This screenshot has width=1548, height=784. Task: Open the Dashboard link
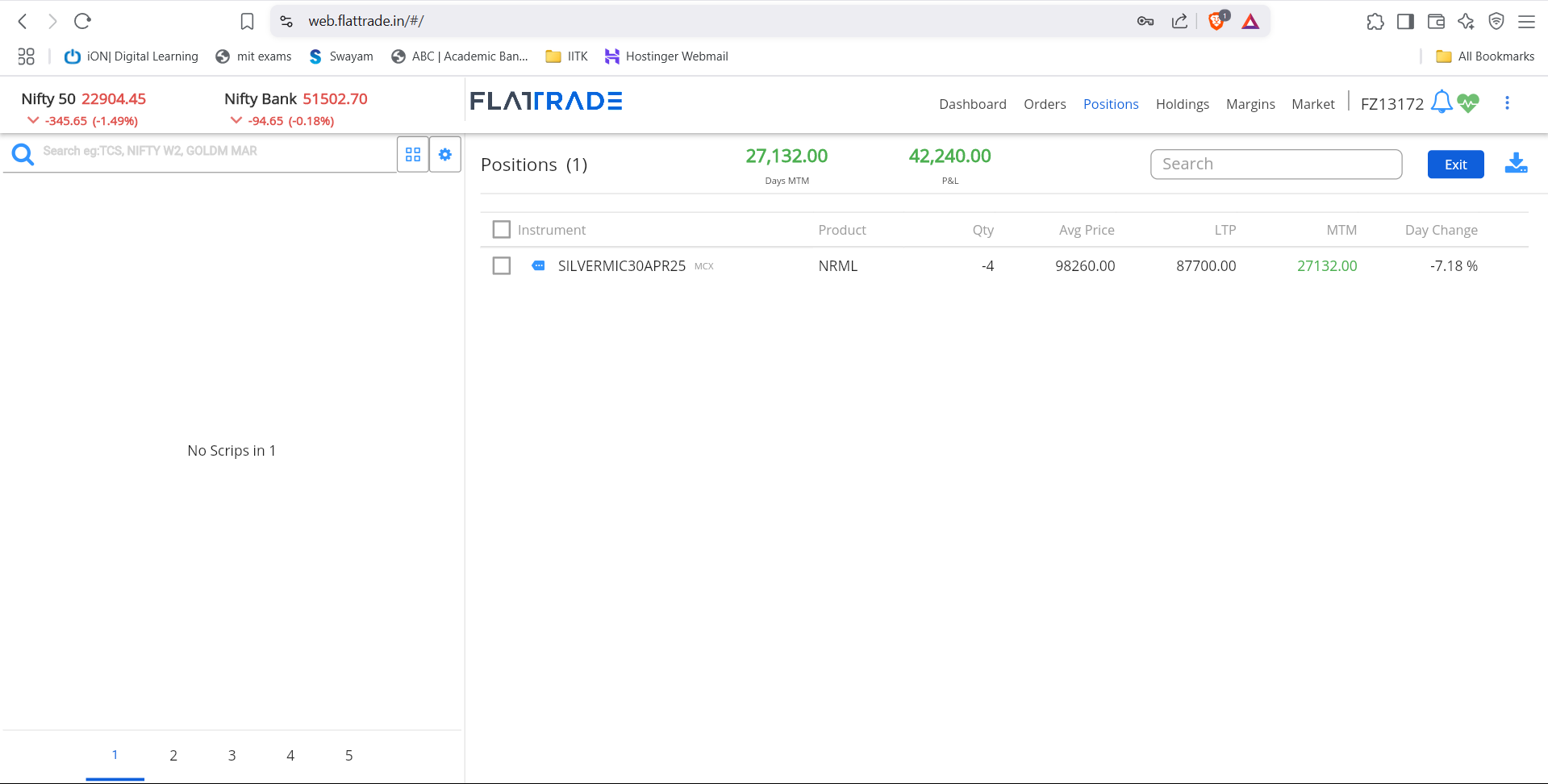tap(972, 104)
